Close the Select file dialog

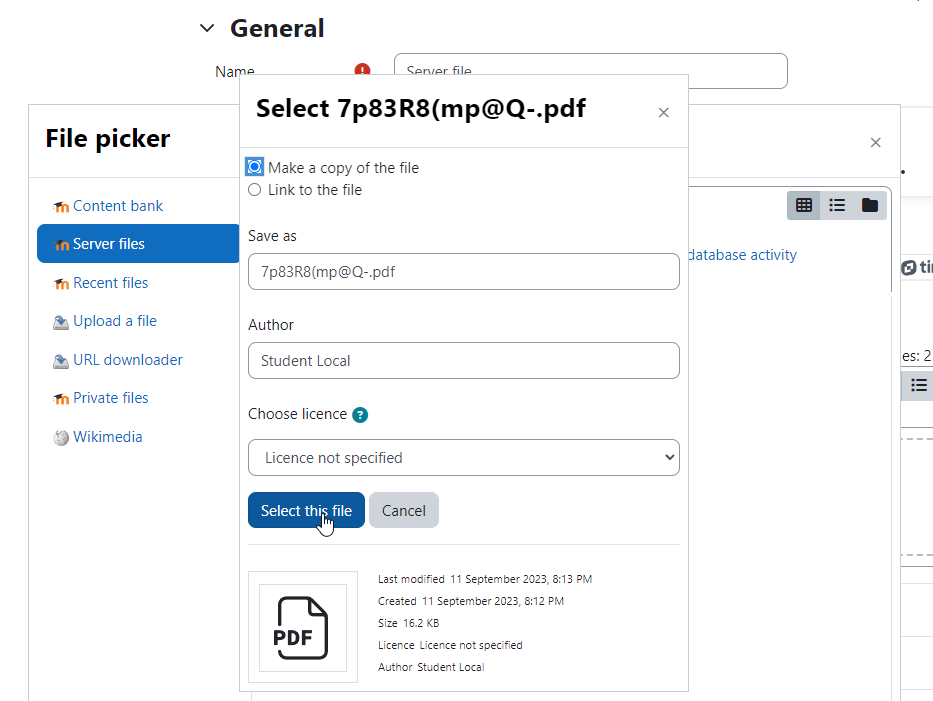point(663,112)
